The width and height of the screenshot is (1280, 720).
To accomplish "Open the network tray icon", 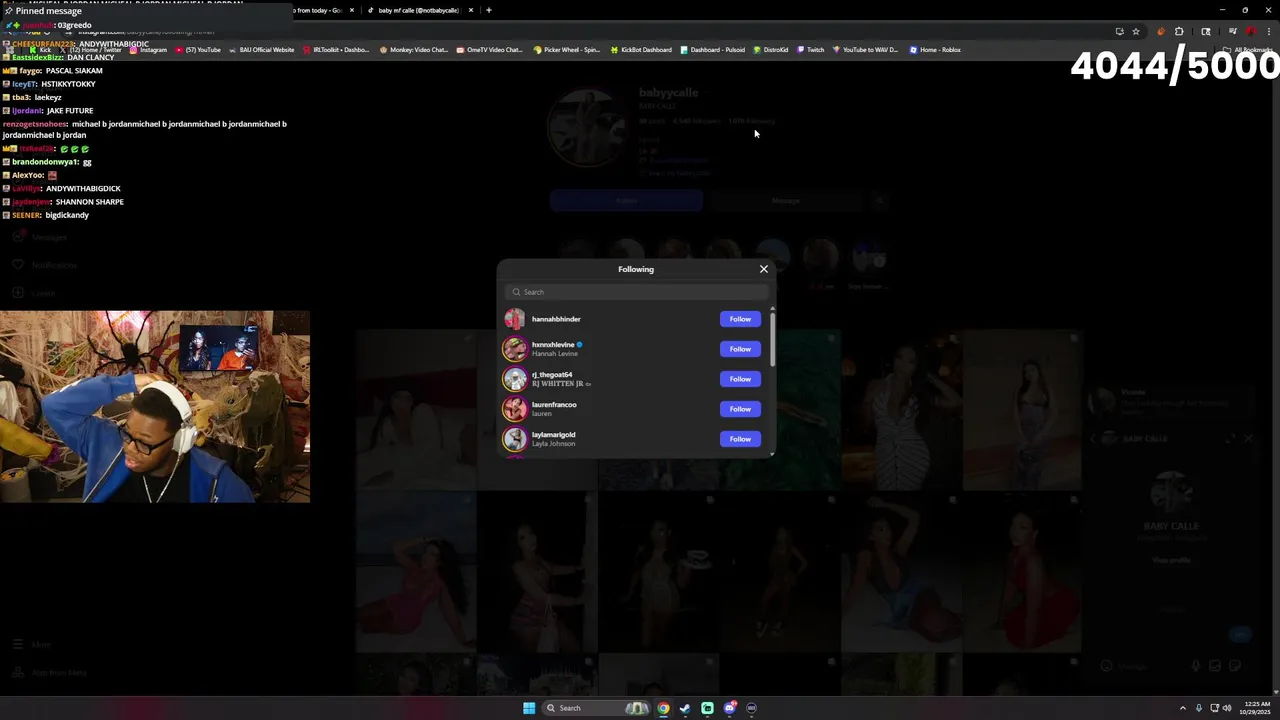I will [1214, 708].
